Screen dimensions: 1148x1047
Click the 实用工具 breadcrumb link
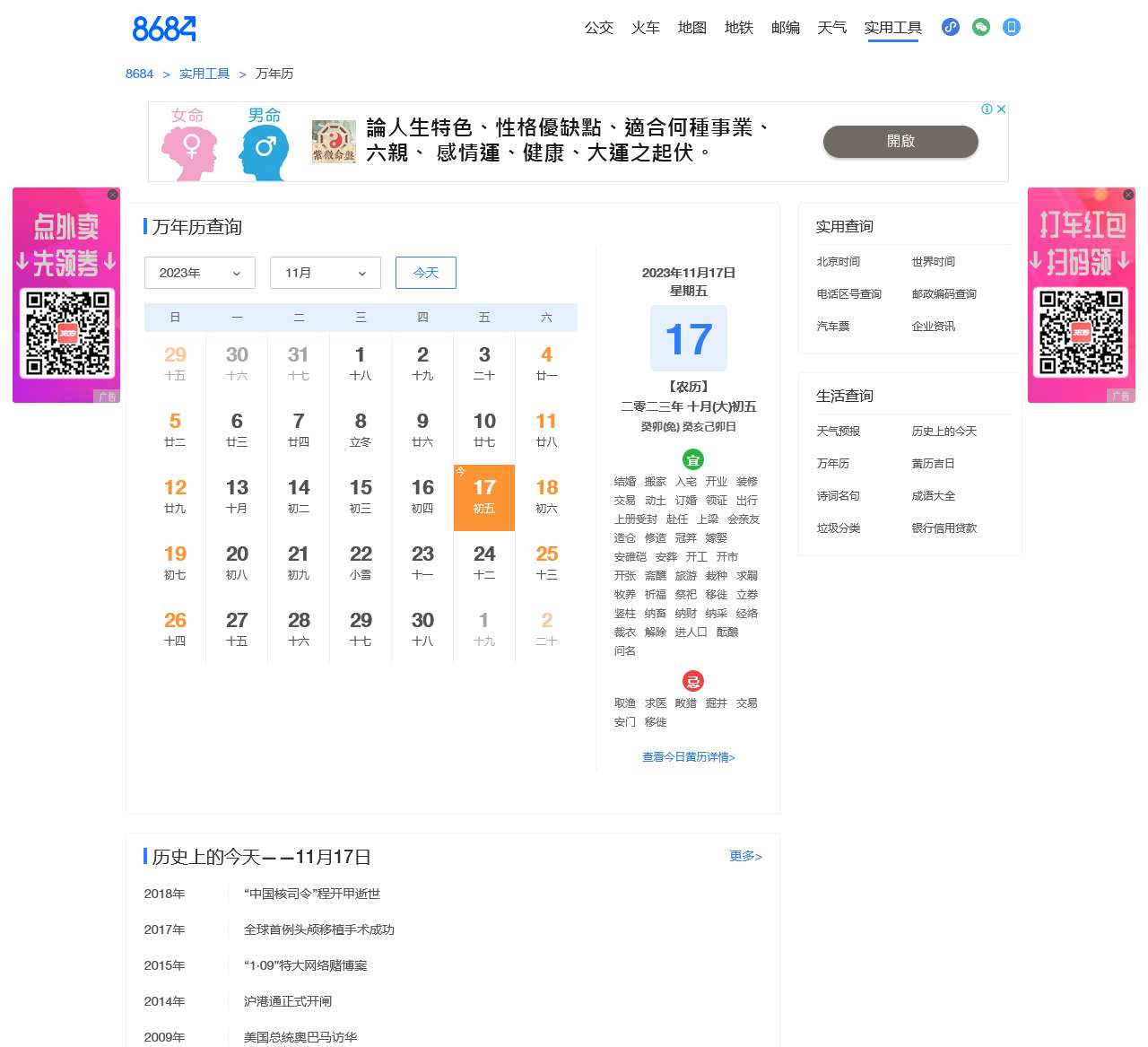204,74
